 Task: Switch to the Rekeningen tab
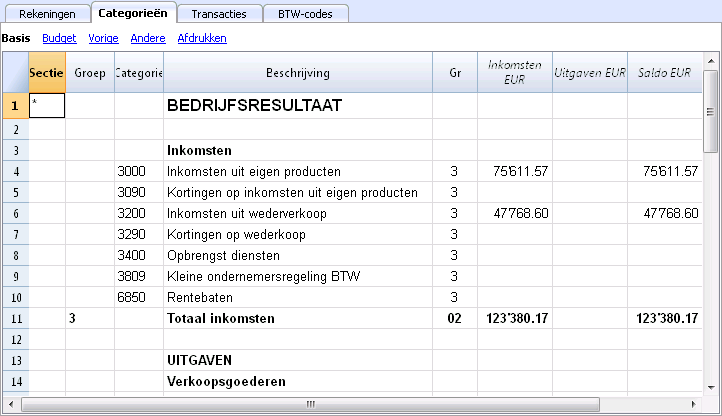pyautogui.click(x=47, y=14)
